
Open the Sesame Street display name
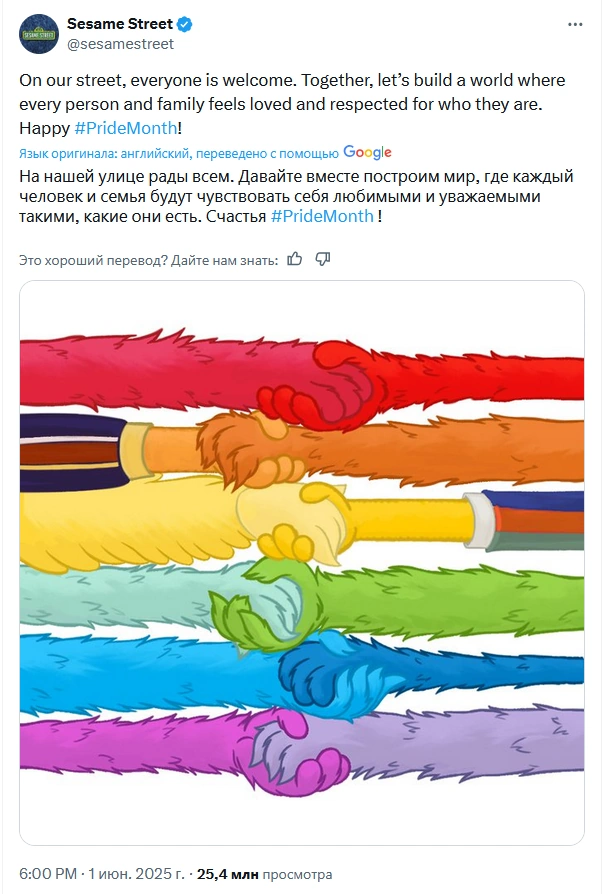tap(120, 24)
